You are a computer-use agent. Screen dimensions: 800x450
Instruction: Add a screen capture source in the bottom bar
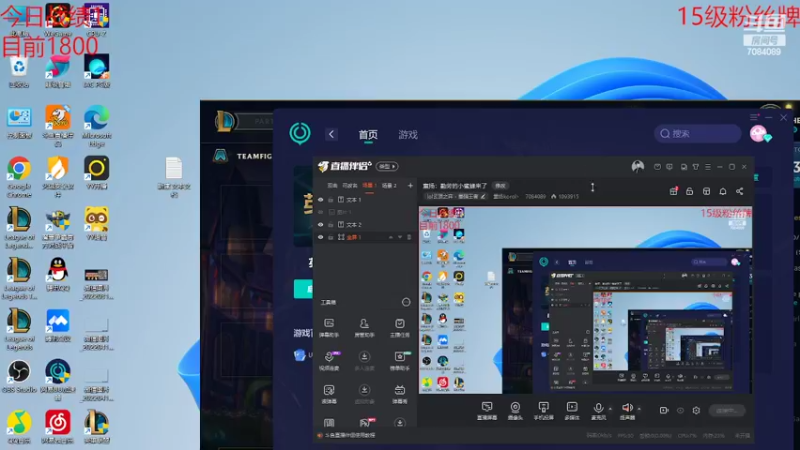pos(487,410)
